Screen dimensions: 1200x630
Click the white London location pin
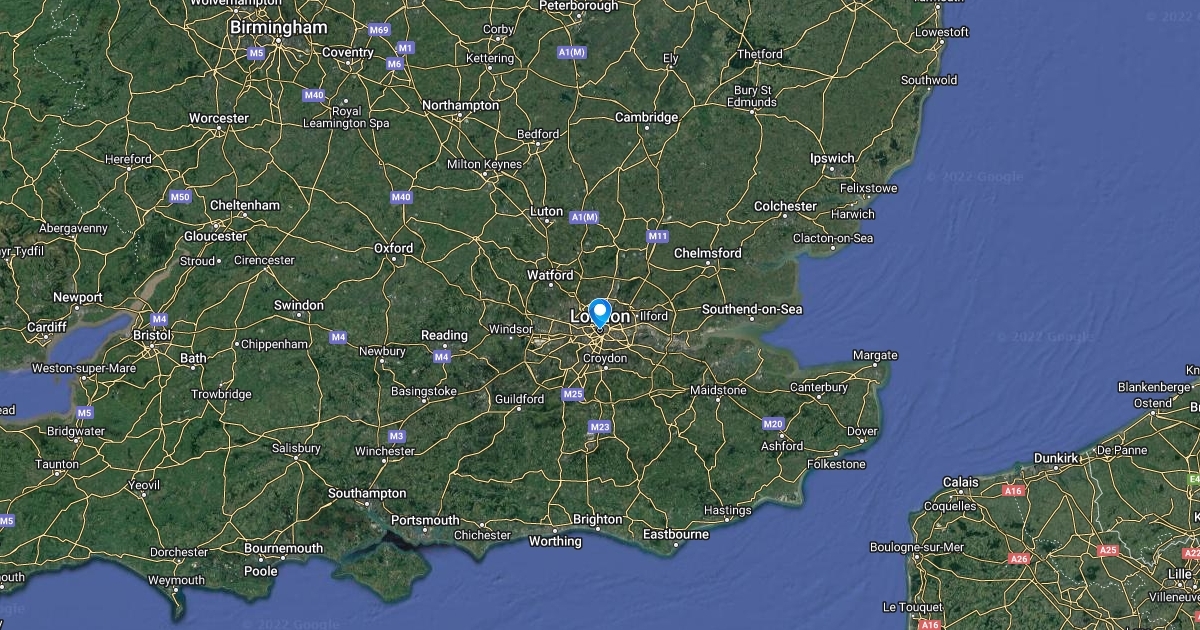(600, 314)
